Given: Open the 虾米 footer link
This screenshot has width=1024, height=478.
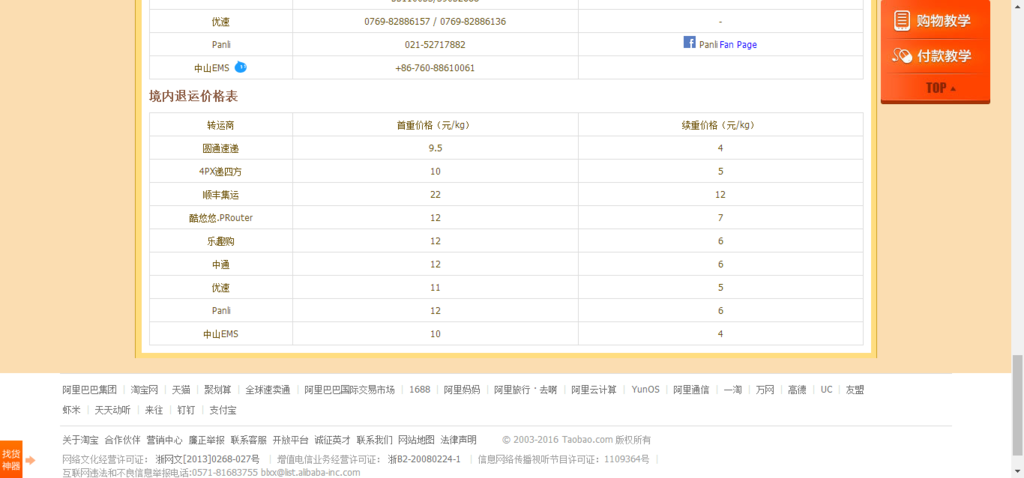Looking at the screenshot, I should [72, 410].
